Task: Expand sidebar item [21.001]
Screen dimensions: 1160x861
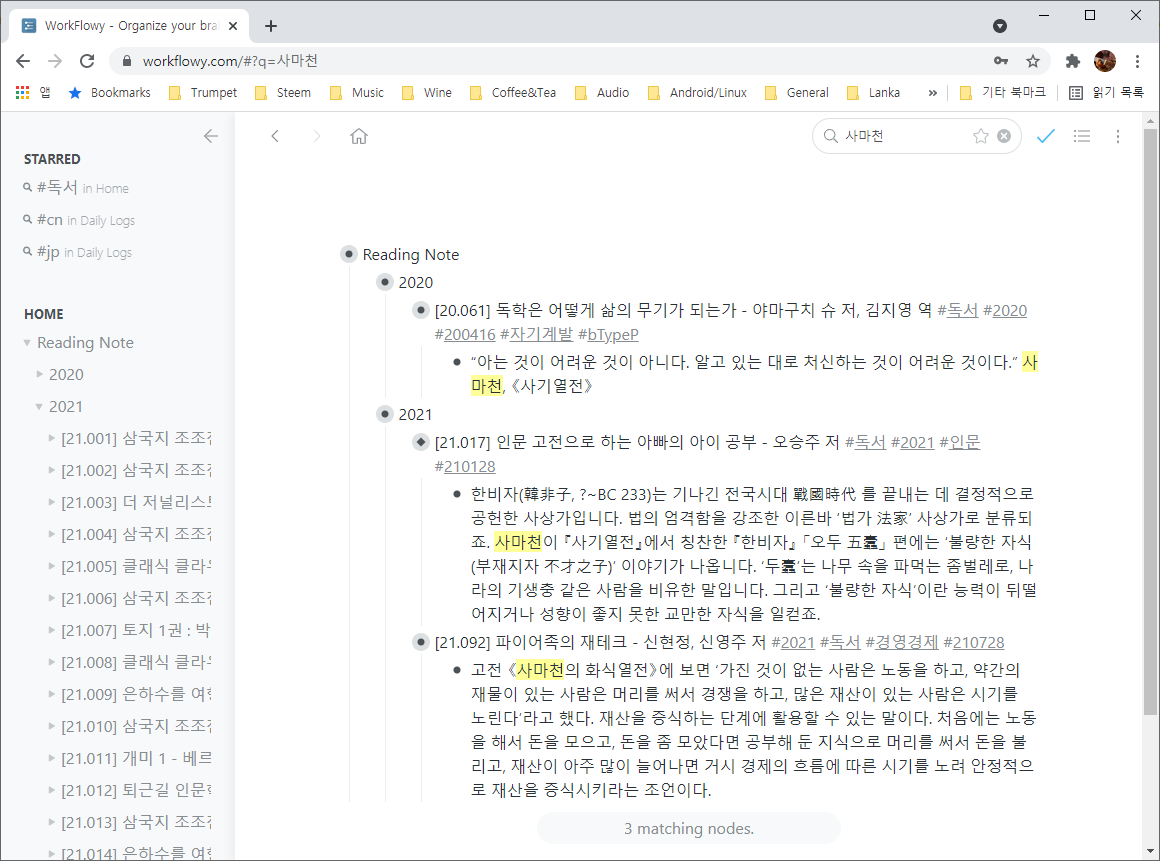Action: [x=51, y=439]
